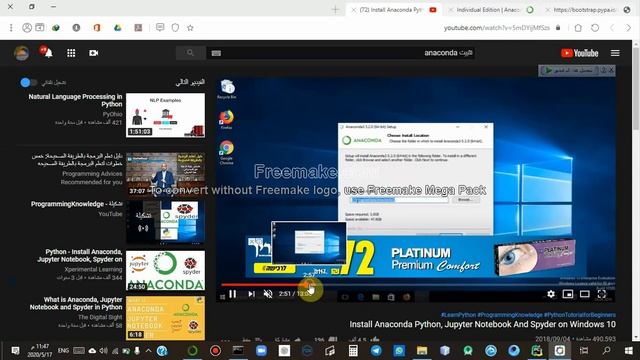Open Telegram from the taskbar

(376, 351)
